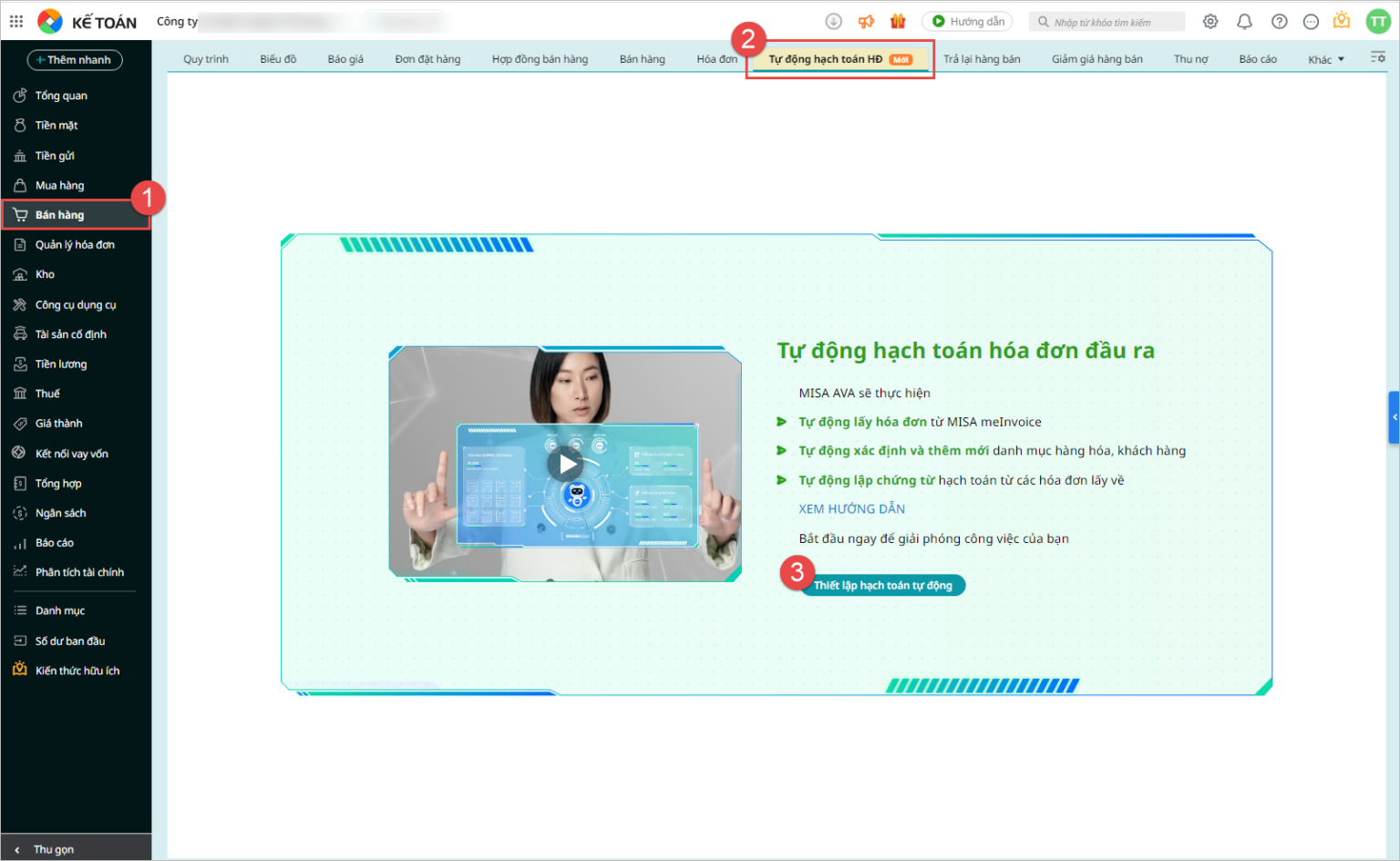Open the Trả lại hàng bán tab

(983, 57)
